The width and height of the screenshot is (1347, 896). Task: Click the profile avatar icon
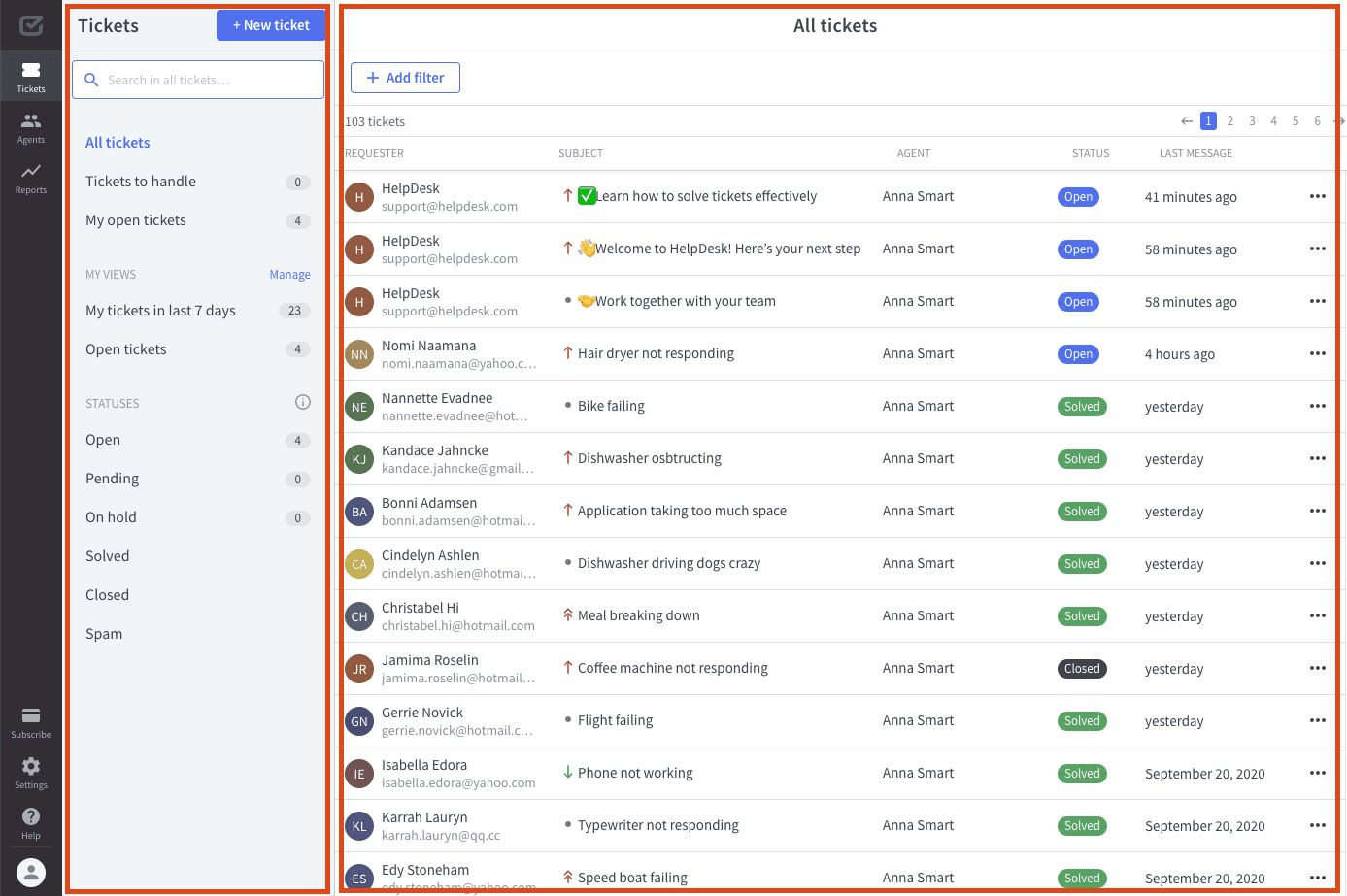tap(30, 872)
